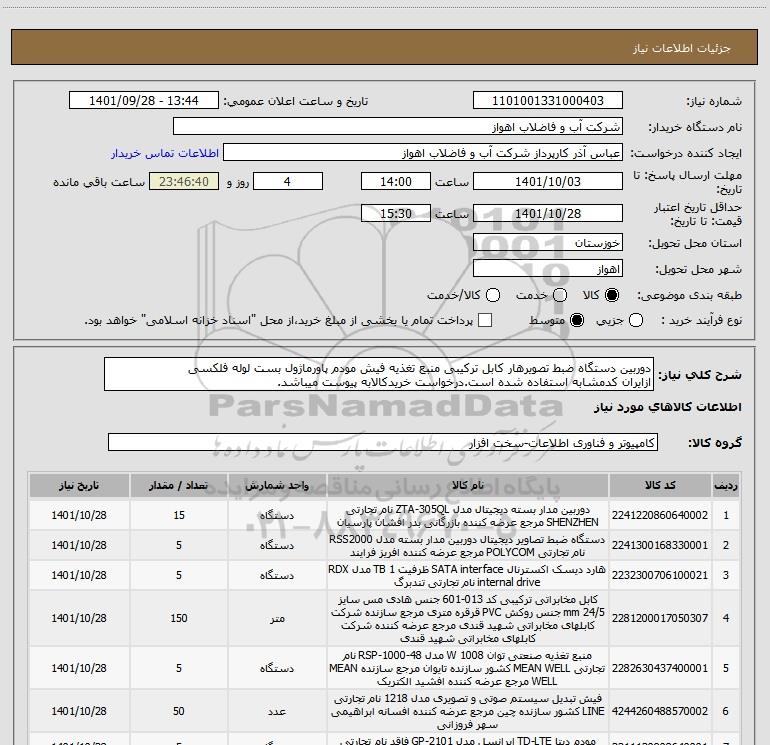770x745 pixels.
Task: Click the validity time field 15:30
Action: click(x=396, y=213)
